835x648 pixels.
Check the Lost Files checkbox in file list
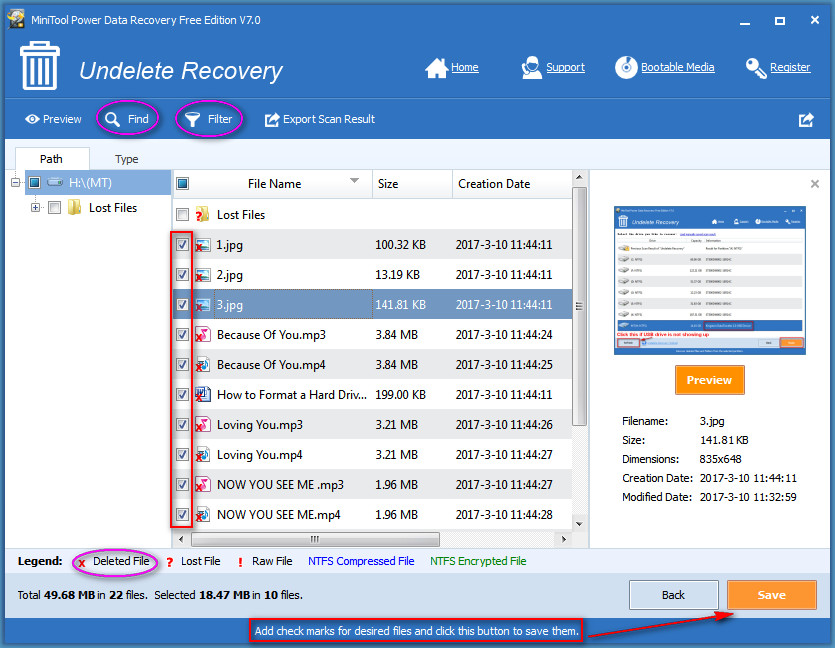coord(182,215)
